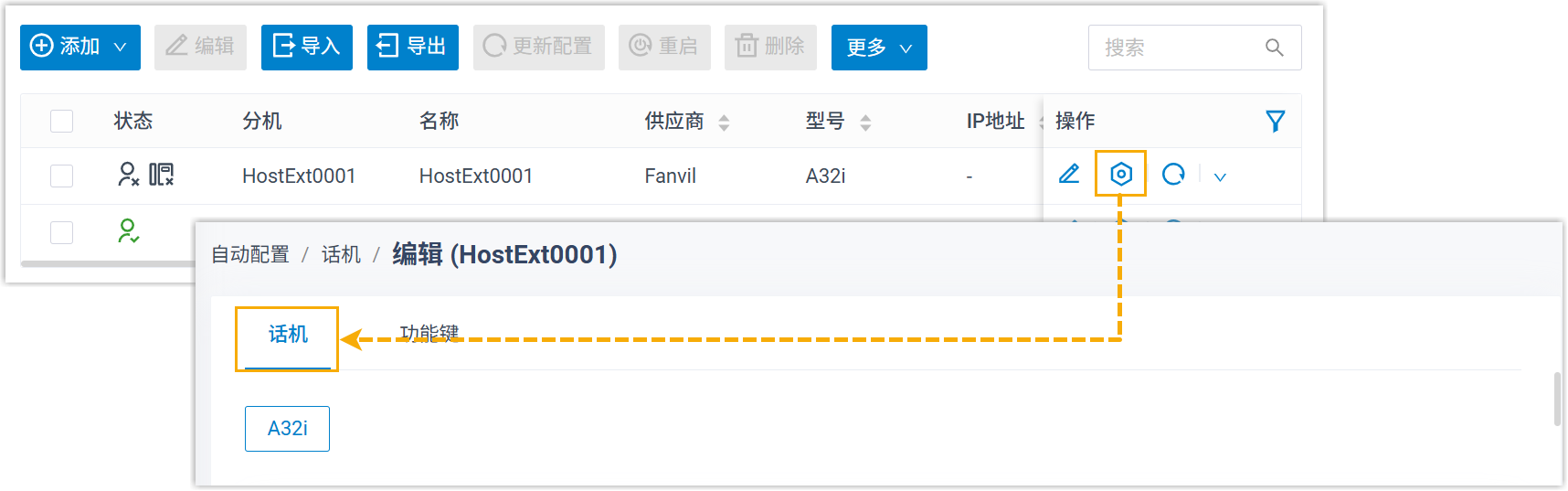Screen dimensions: 1568x491
Task: Switch to the 功能键 tab
Action: [429, 333]
